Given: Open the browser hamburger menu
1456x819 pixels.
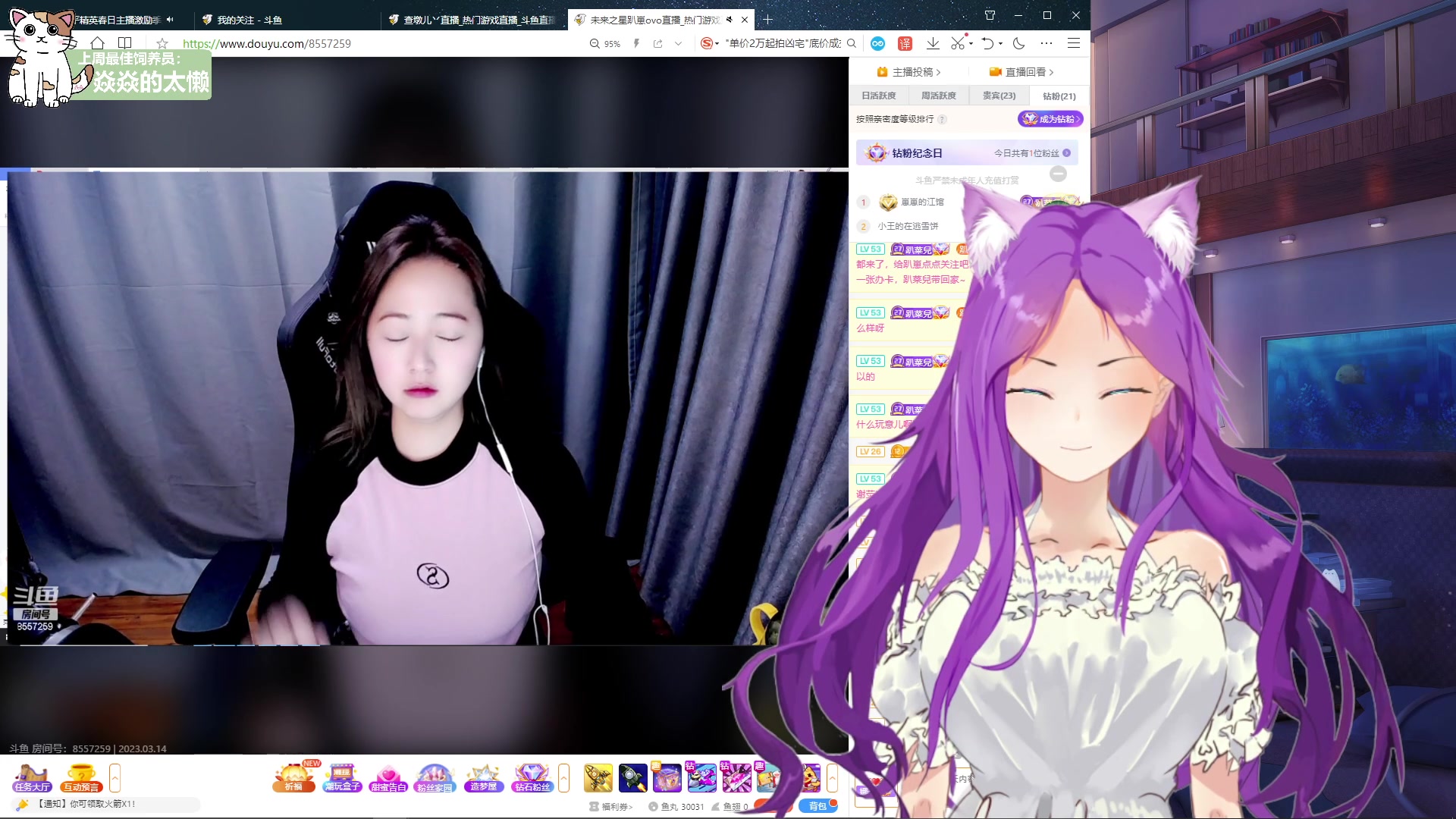Looking at the screenshot, I should (x=1074, y=43).
